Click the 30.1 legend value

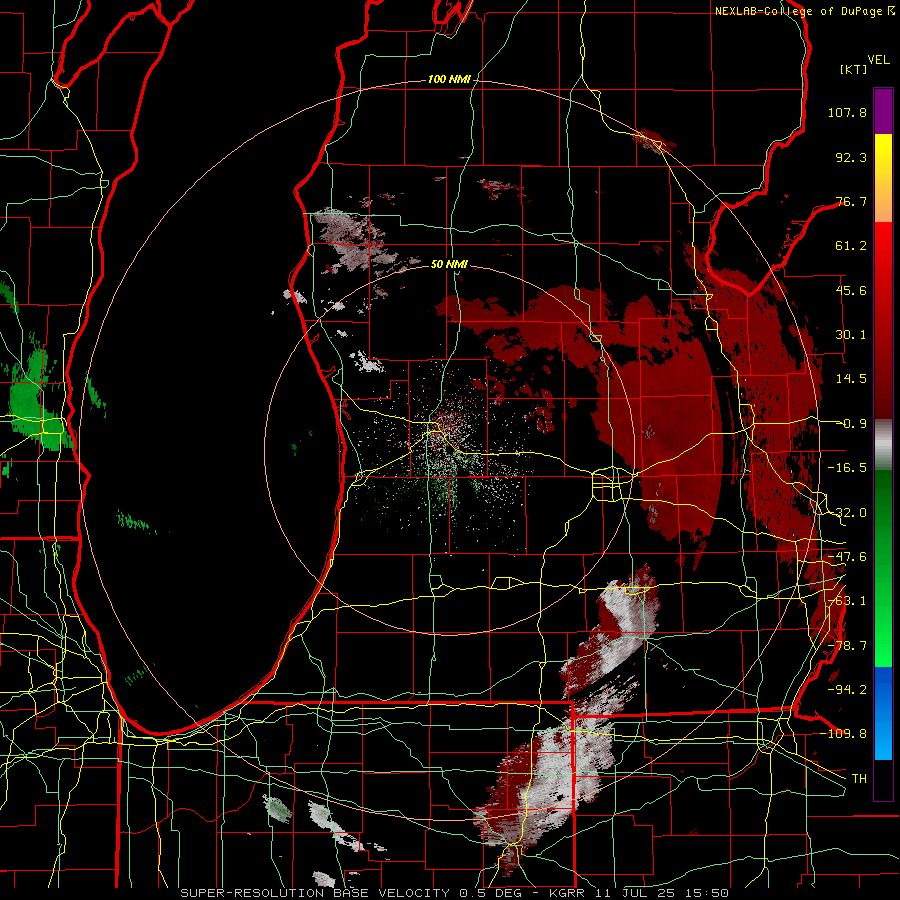pyautogui.click(x=851, y=335)
